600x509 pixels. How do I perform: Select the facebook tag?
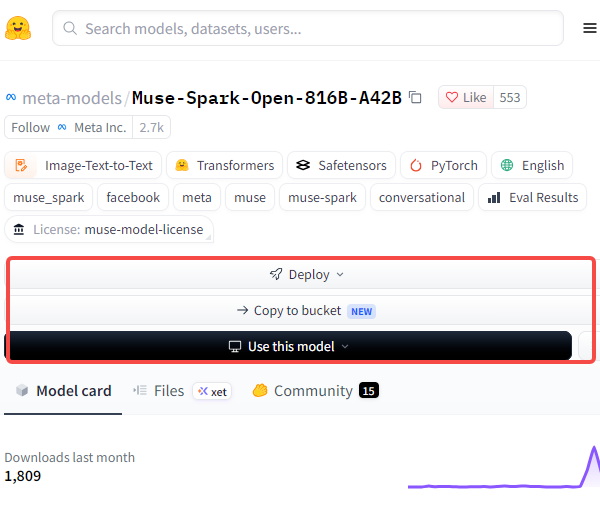(133, 197)
